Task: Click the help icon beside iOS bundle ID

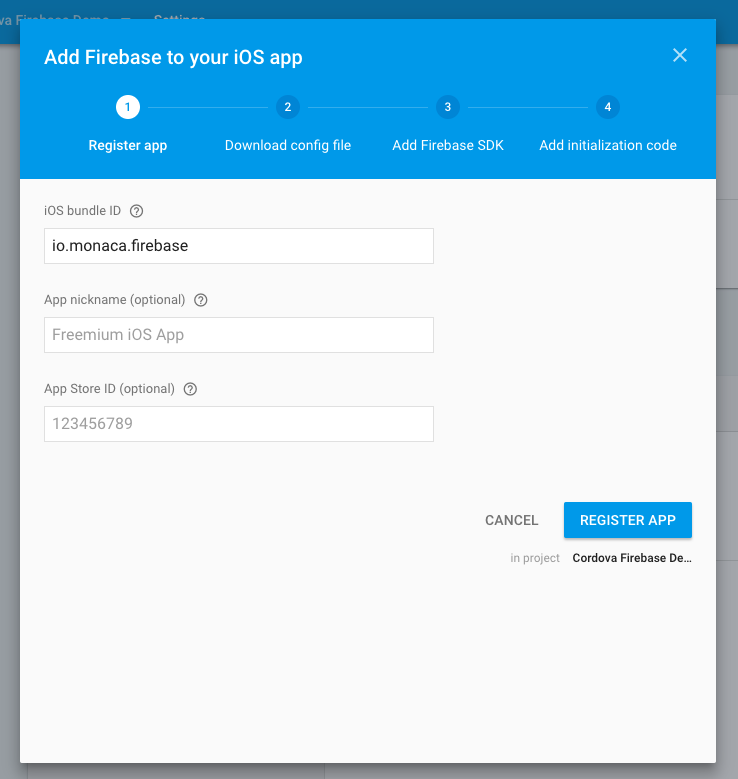Action: pyautogui.click(x=137, y=211)
